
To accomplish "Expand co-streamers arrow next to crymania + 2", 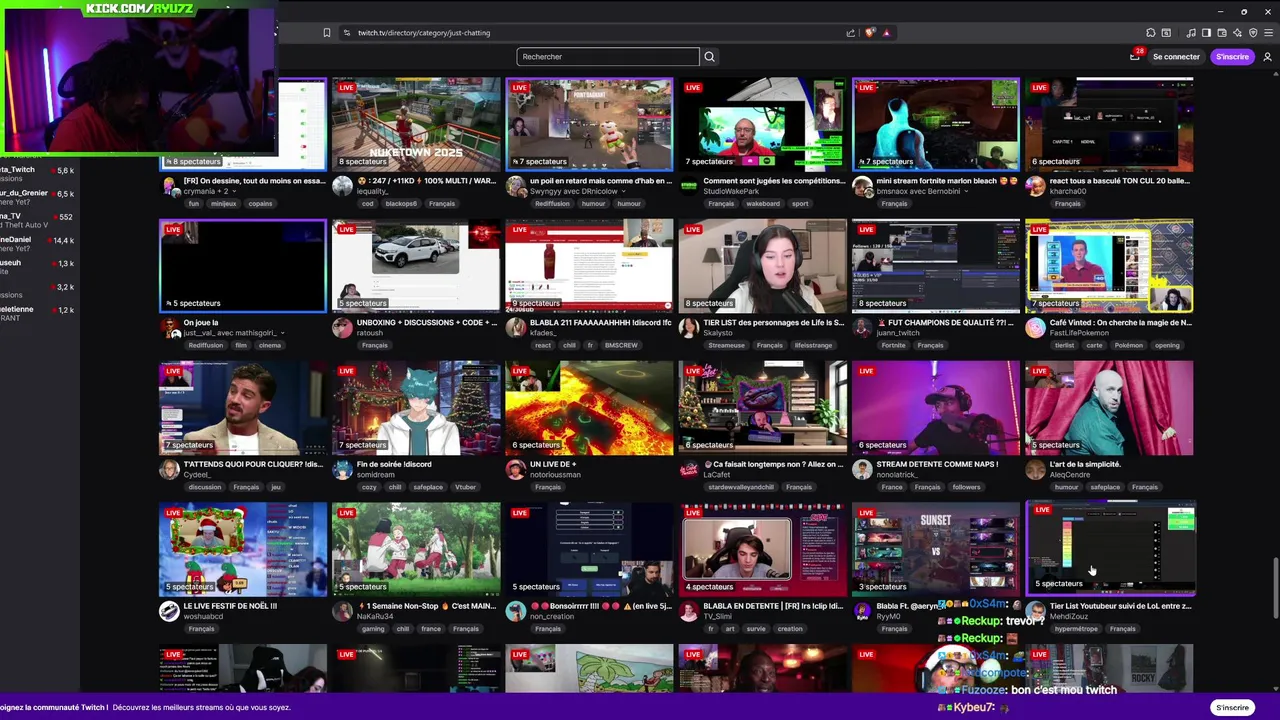I will (236, 191).
